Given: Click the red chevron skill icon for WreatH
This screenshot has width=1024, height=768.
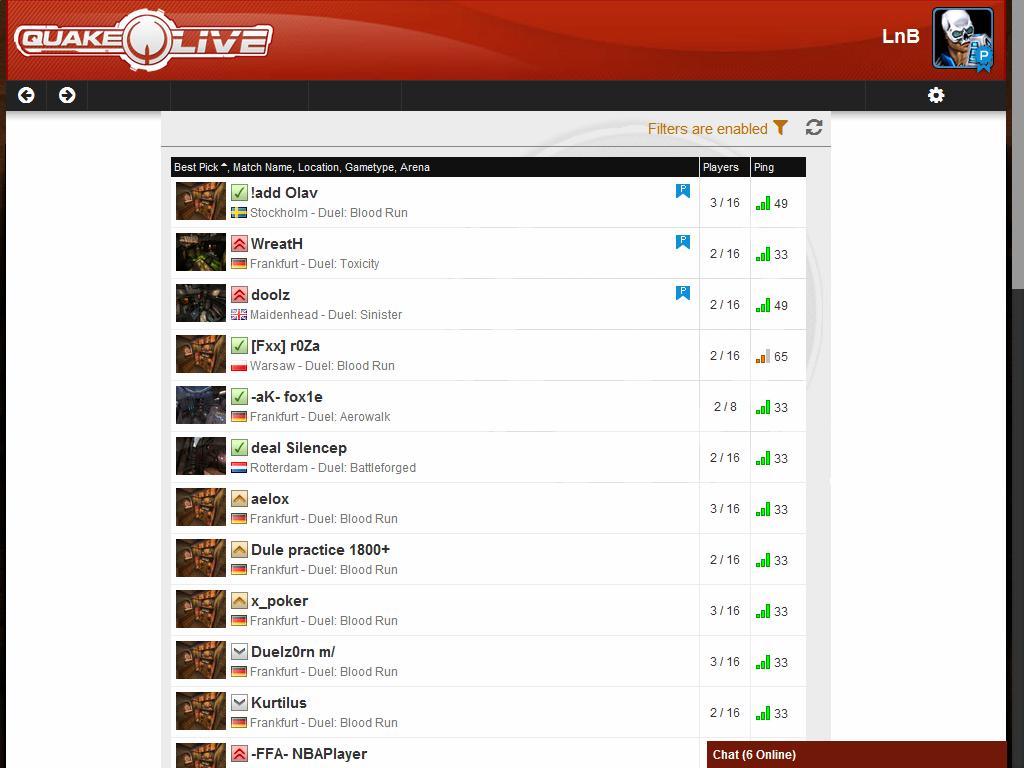Looking at the screenshot, I should 239,244.
